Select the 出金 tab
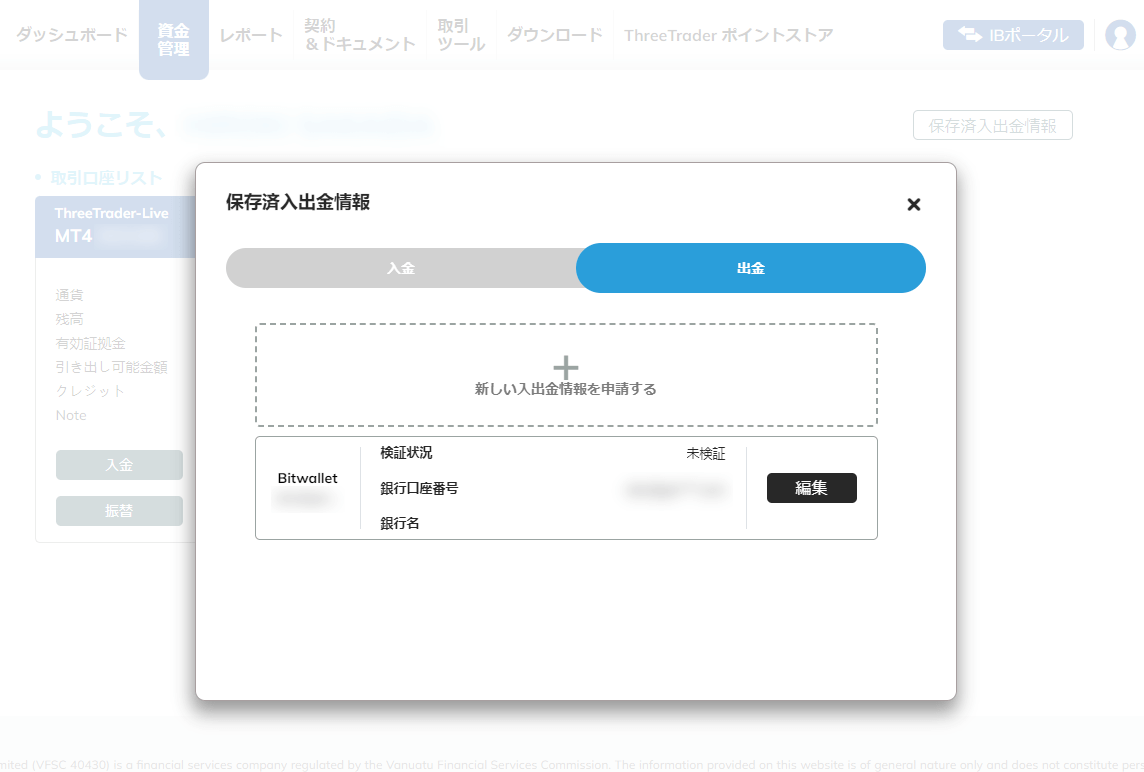The width and height of the screenshot is (1144, 772). coord(751,268)
